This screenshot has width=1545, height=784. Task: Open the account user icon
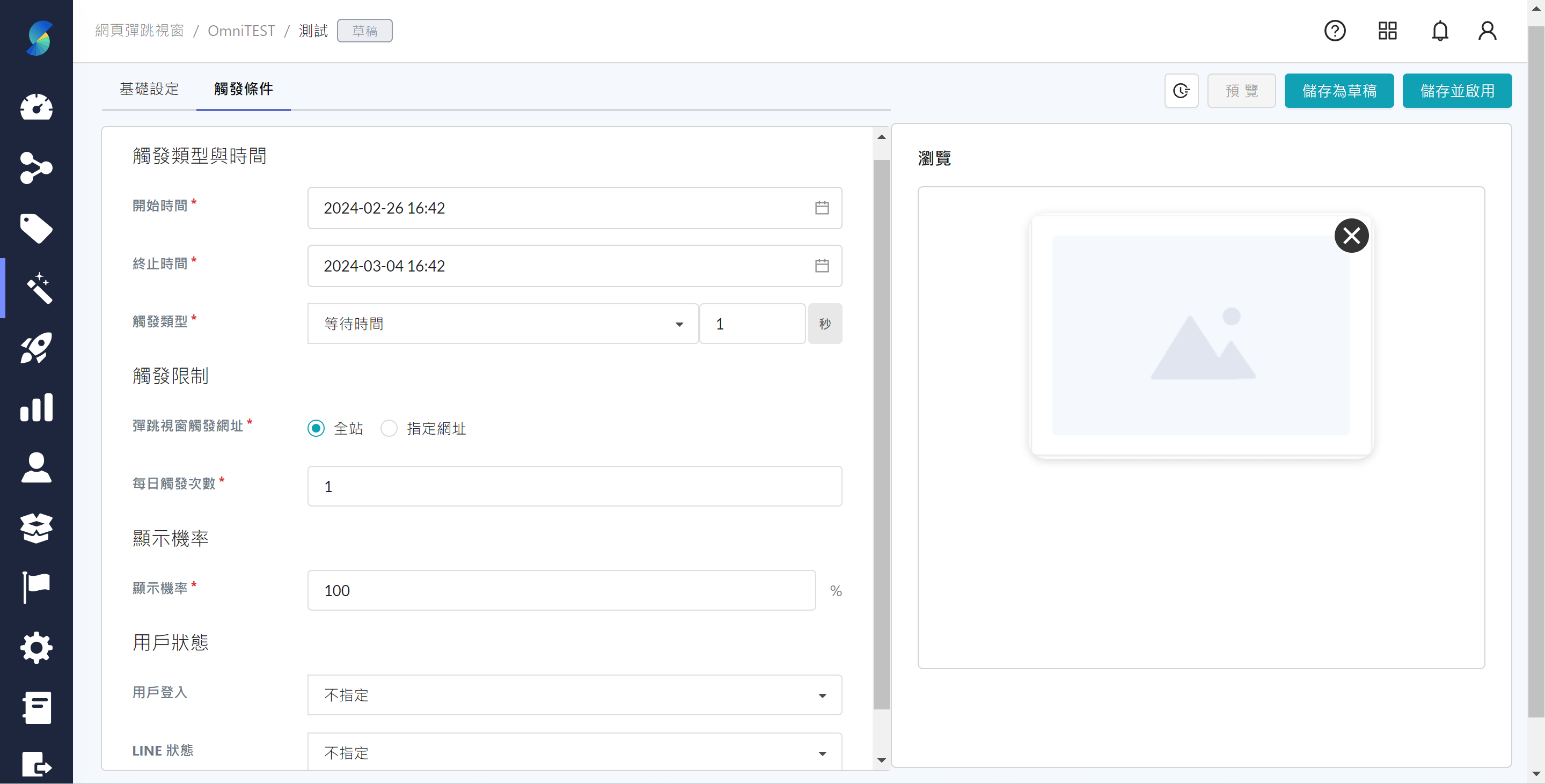(x=1488, y=31)
